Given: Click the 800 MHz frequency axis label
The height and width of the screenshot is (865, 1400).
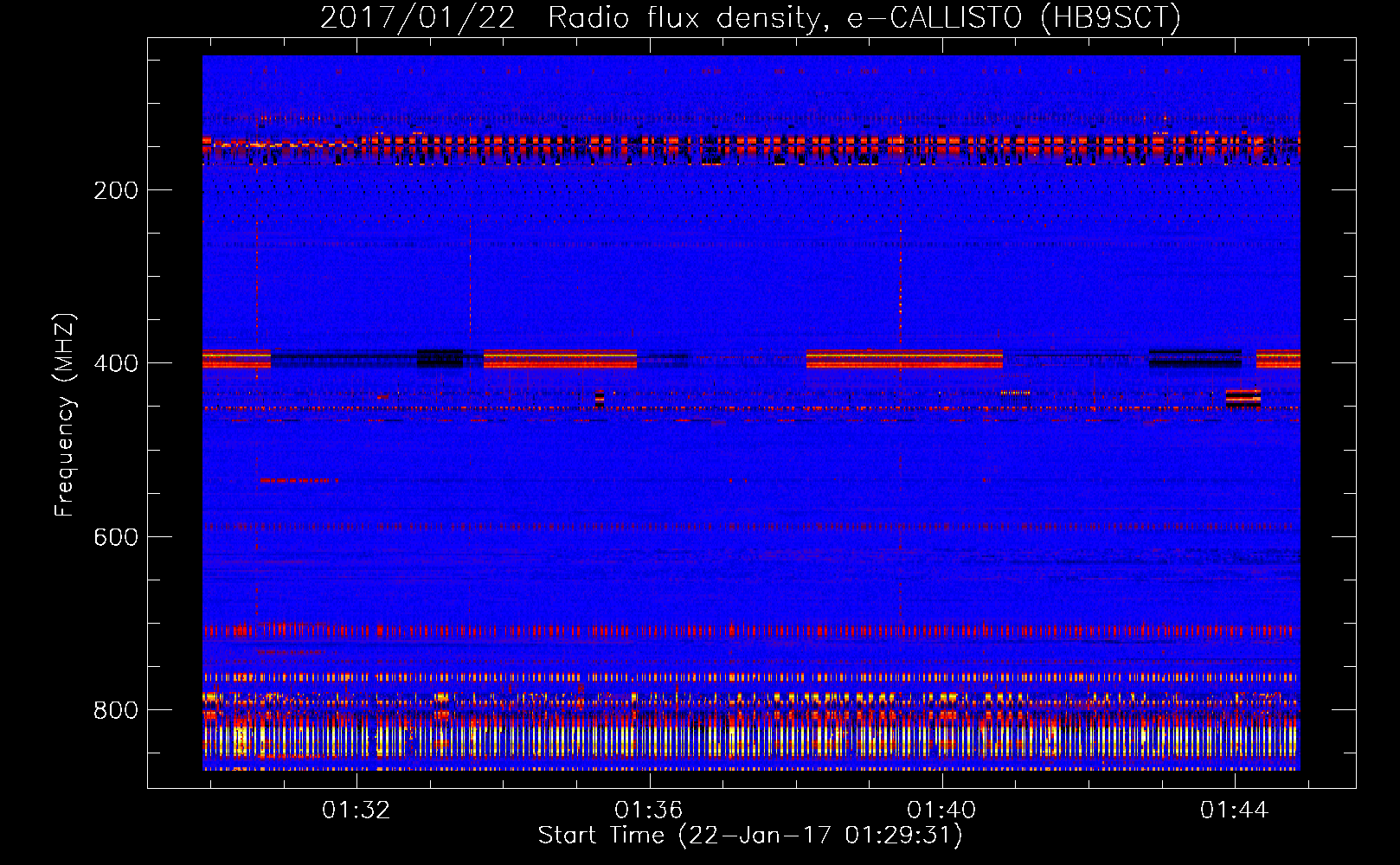Looking at the screenshot, I should pos(116,710).
